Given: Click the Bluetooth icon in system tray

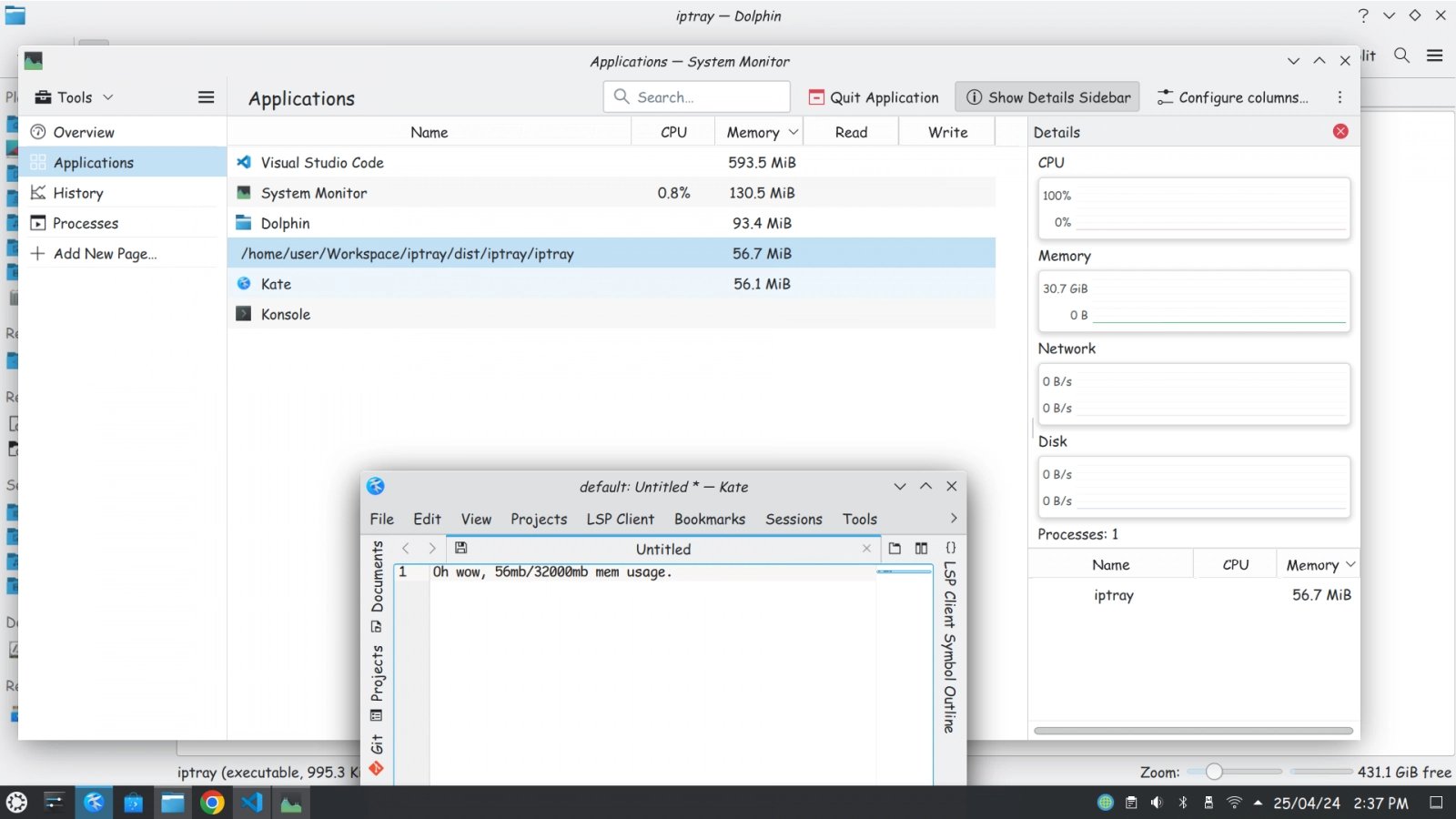Looking at the screenshot, I should tap(1183, 803).
